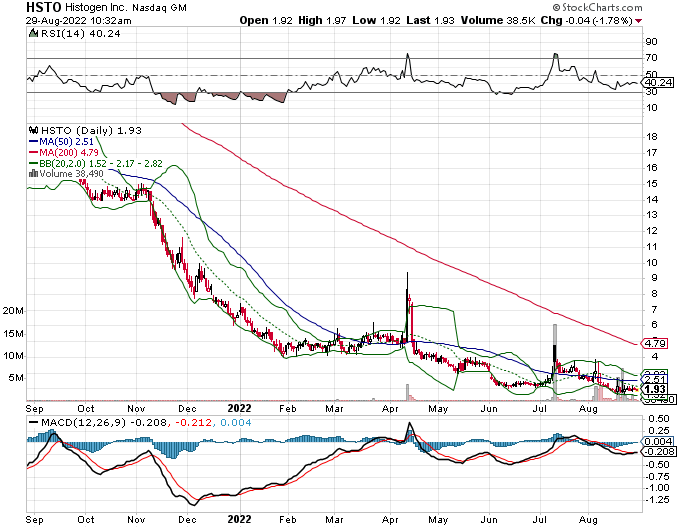Viewport: 678px width, 529px height.
Task: Click the red down-triangle after the Chg value
Action: click(x=639, y=21)
